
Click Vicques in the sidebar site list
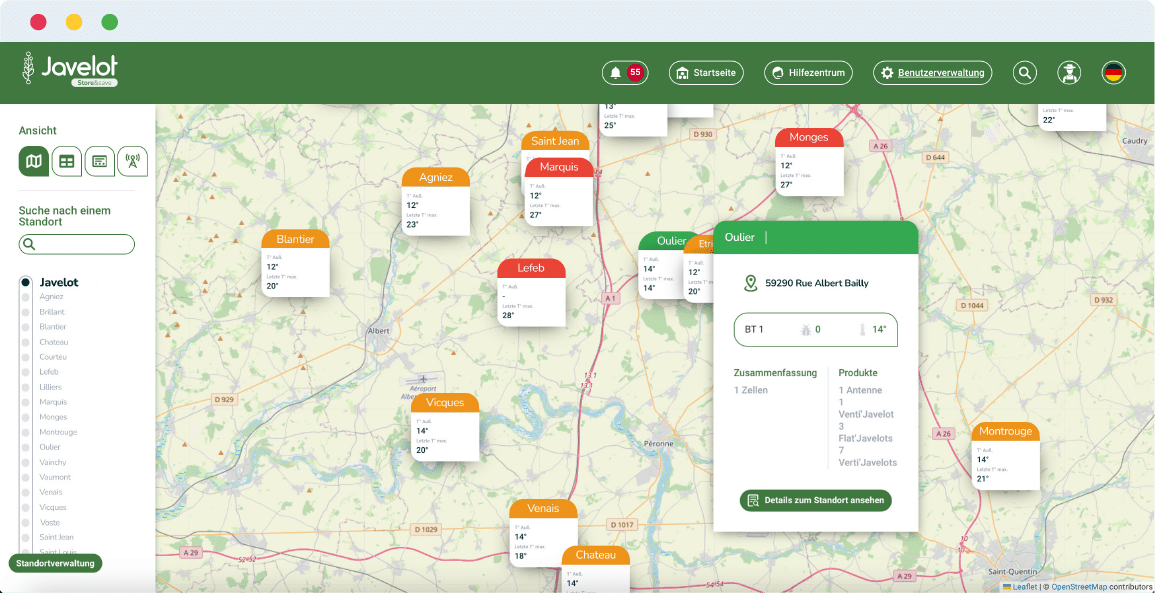(53, 508)
